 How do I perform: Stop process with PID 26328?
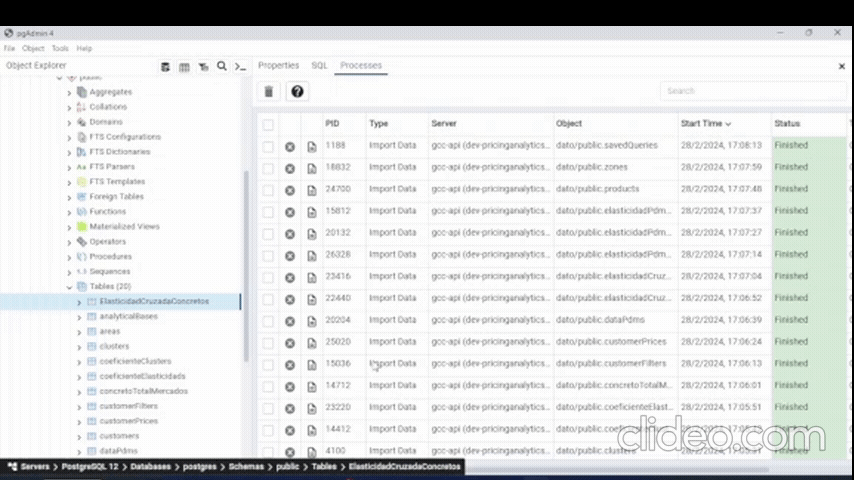pyautogui.click(x=290, y=256)
